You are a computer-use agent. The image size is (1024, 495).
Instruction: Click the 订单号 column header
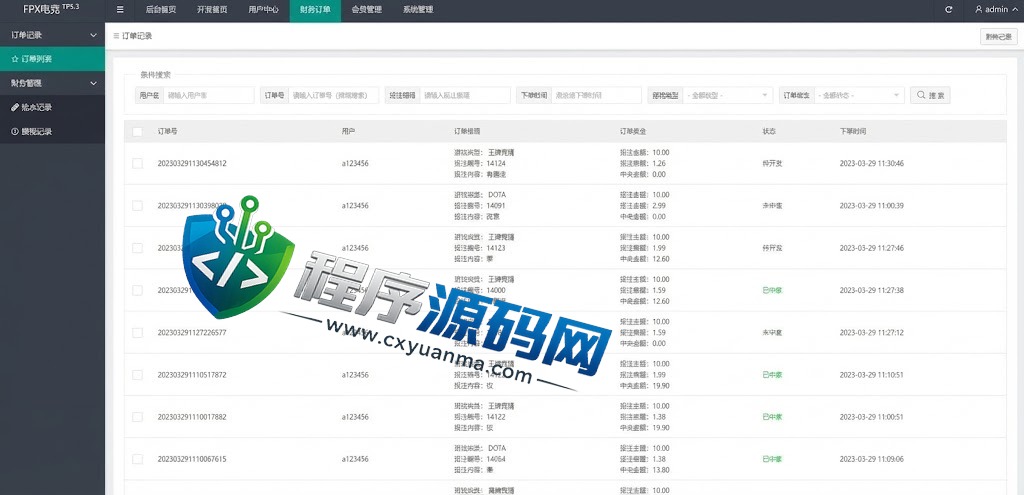(167, 131)
